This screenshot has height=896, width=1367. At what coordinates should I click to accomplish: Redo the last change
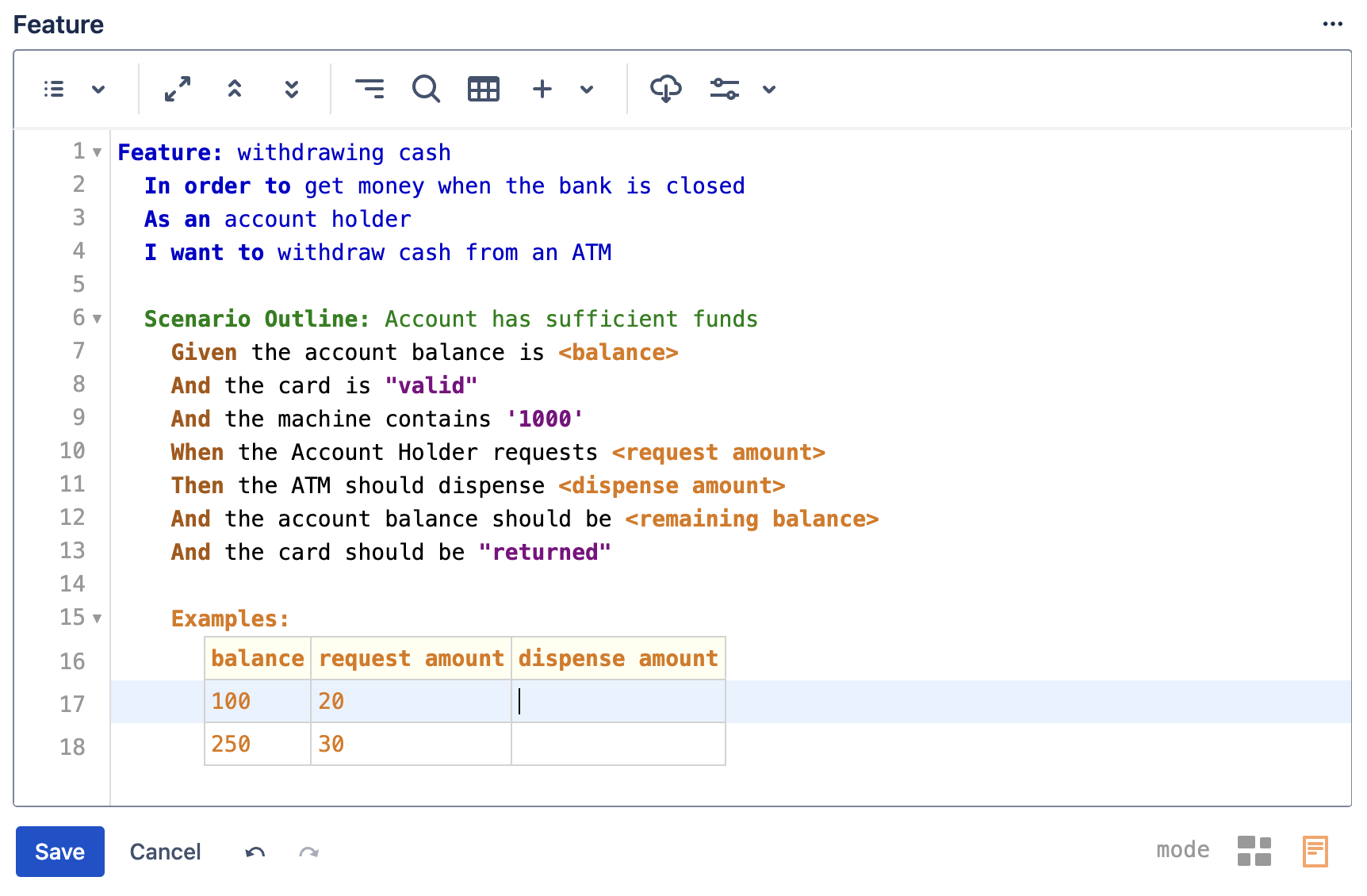pyautogui.click(x=309, y=852)
